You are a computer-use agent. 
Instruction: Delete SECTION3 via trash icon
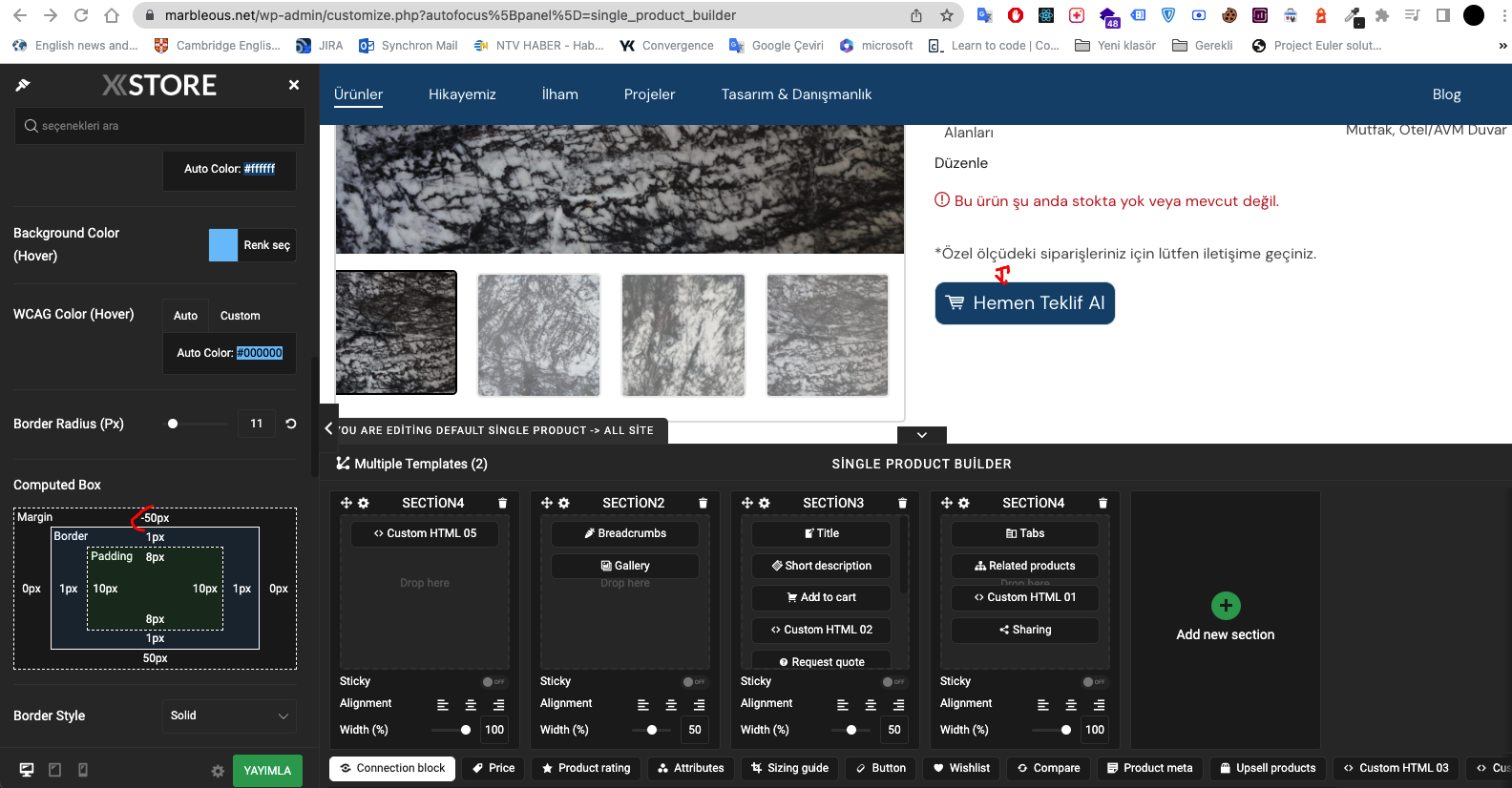pos(902,503)
